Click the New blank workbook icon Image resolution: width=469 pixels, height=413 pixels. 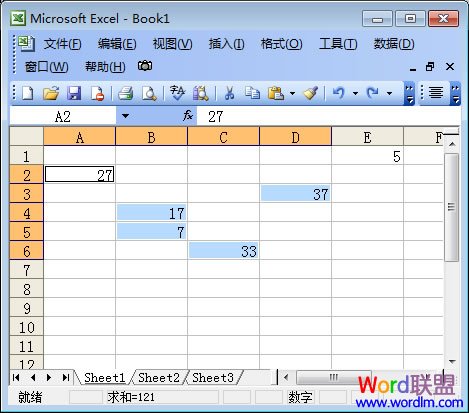(x=28, y=93)
